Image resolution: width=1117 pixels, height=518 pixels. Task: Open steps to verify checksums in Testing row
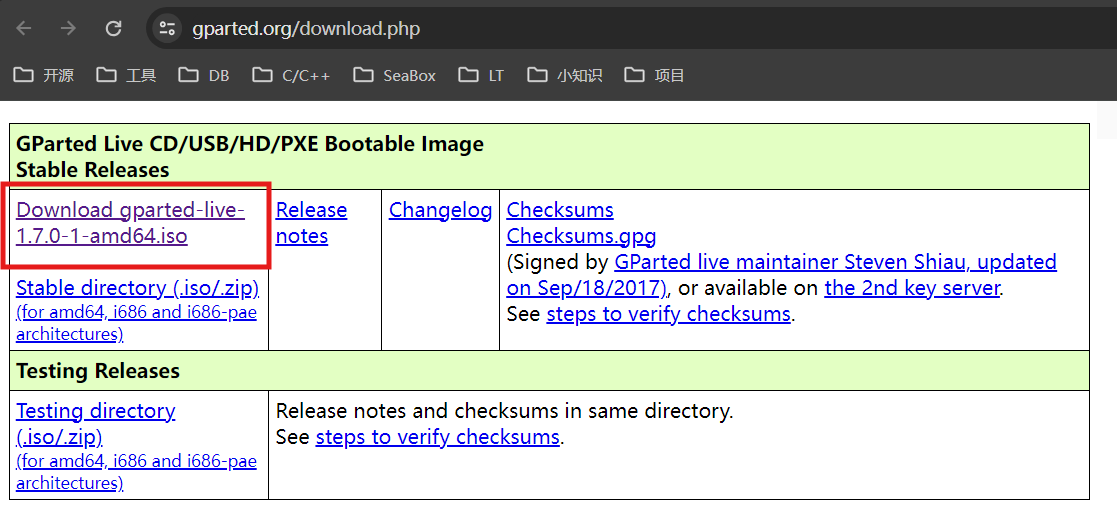pos(437,437)
